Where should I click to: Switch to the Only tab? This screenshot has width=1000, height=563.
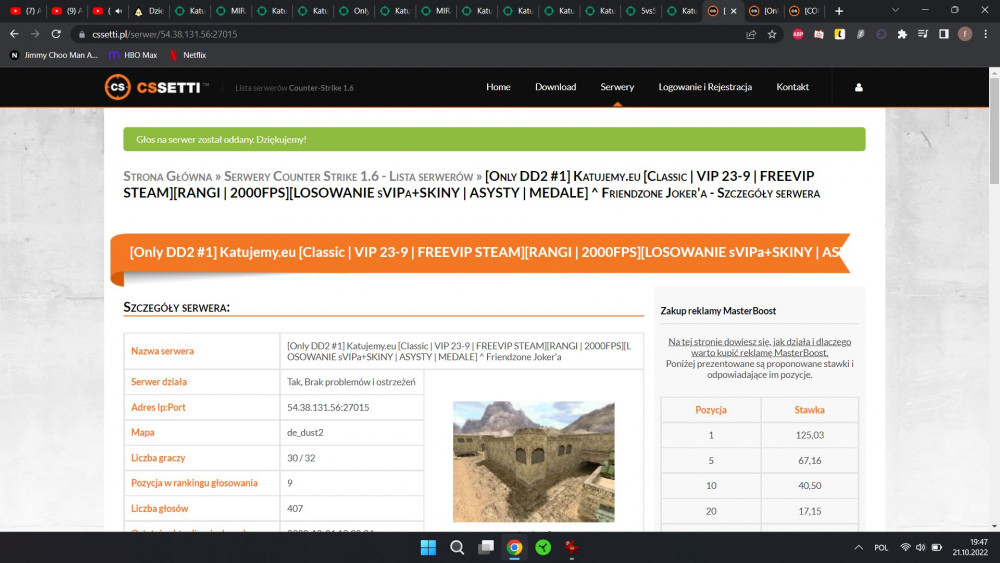tap(353, 11)
